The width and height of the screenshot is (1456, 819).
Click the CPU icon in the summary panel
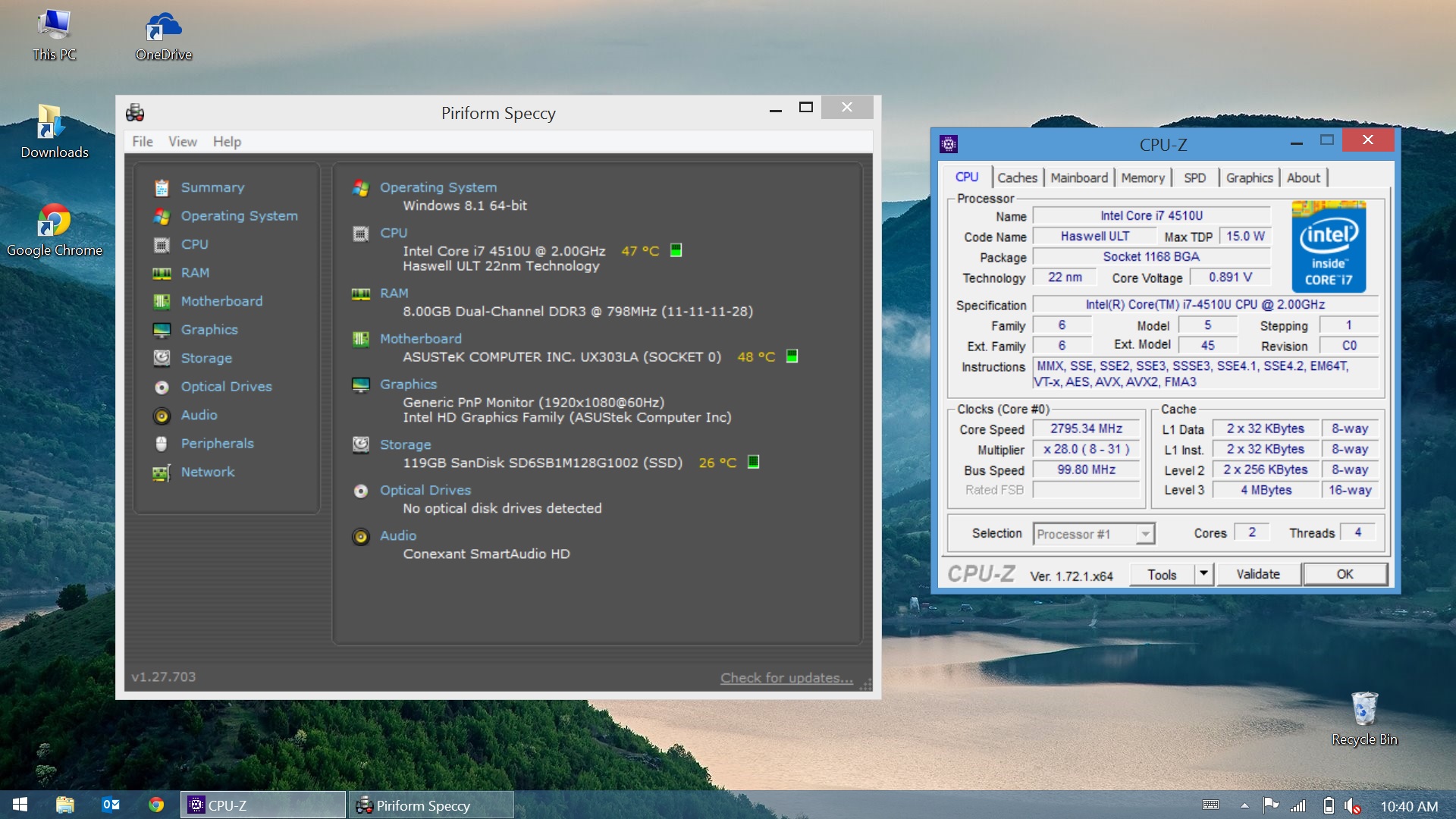361,234
